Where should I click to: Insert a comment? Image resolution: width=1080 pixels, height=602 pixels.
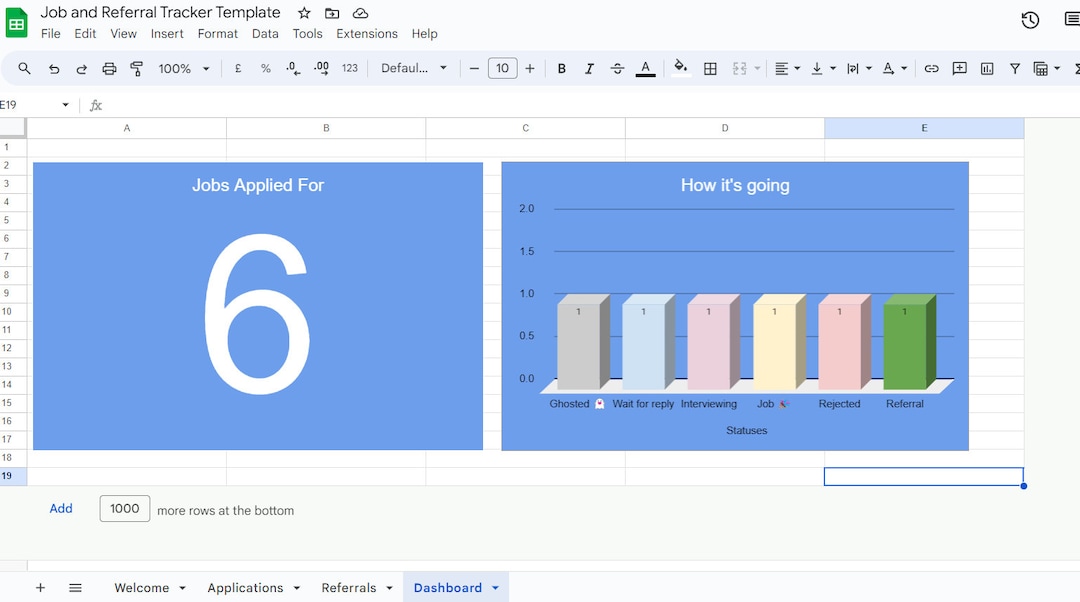click(960, 69)
